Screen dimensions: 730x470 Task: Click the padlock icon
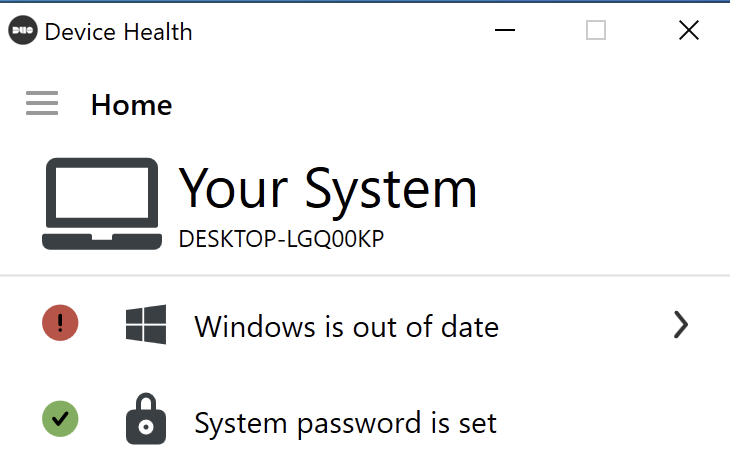[145, 419]
